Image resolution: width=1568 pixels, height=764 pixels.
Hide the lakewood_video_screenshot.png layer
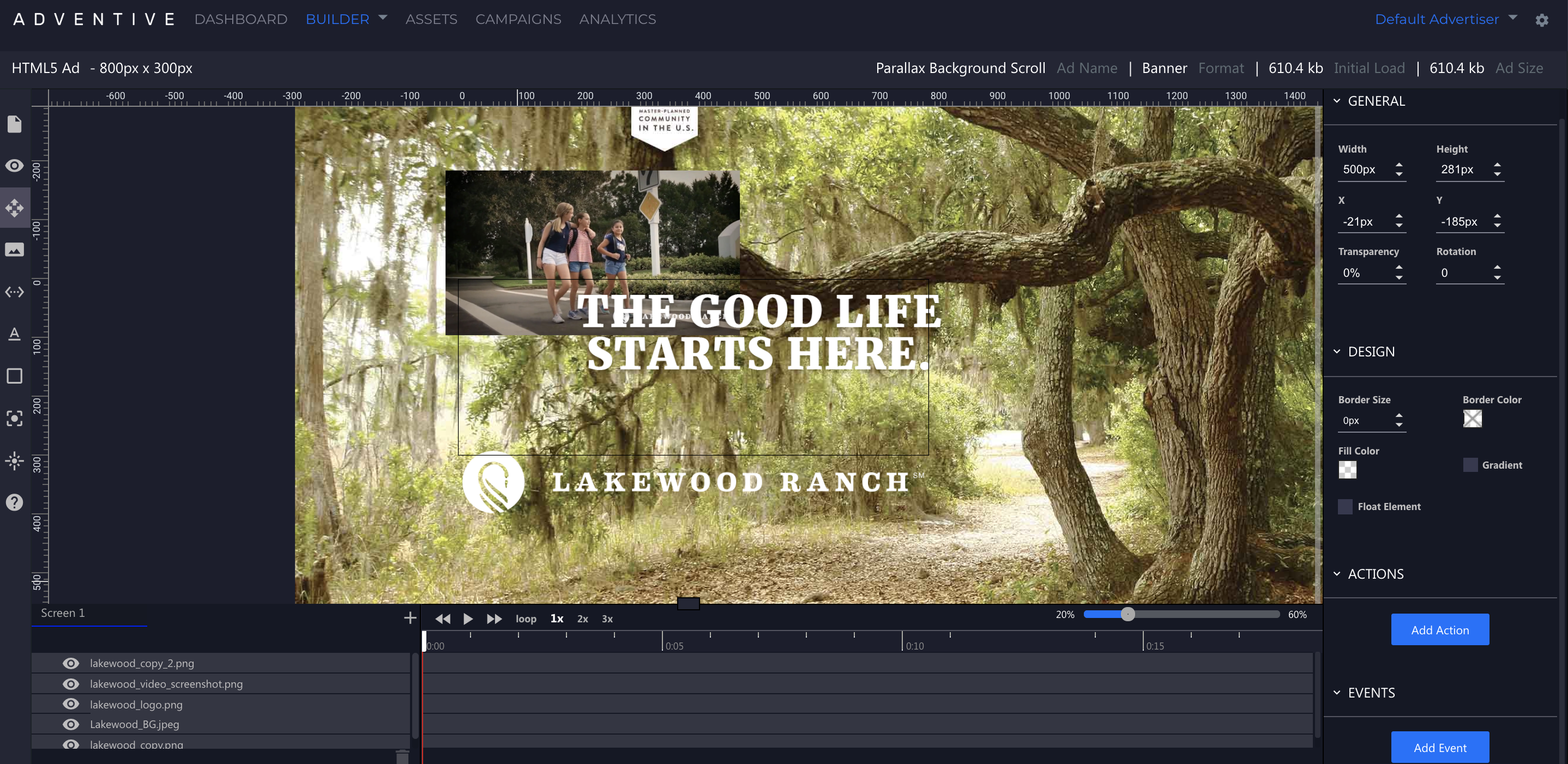coord(71,684)
